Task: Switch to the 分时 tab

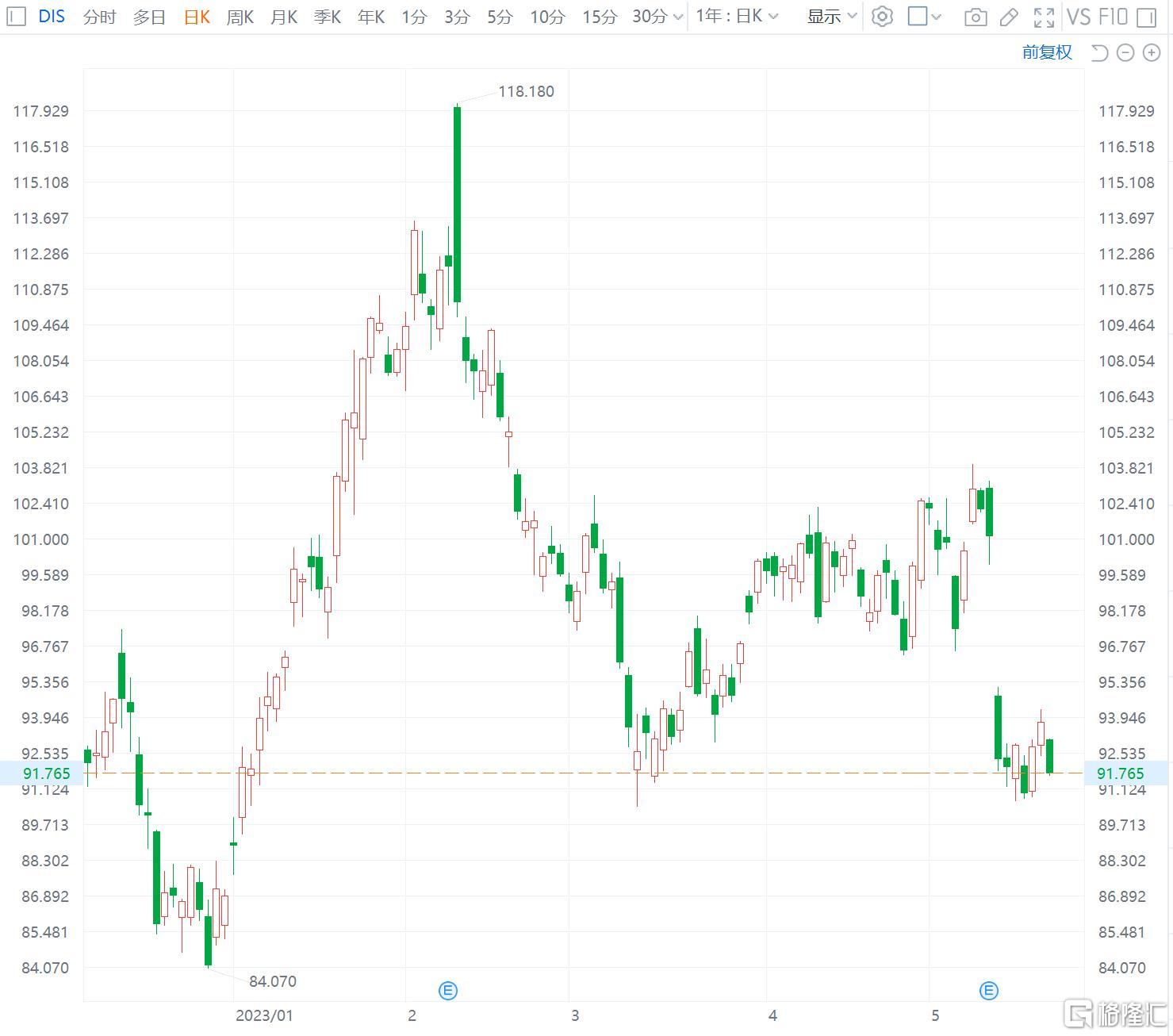Action: (x=99, y=17)
